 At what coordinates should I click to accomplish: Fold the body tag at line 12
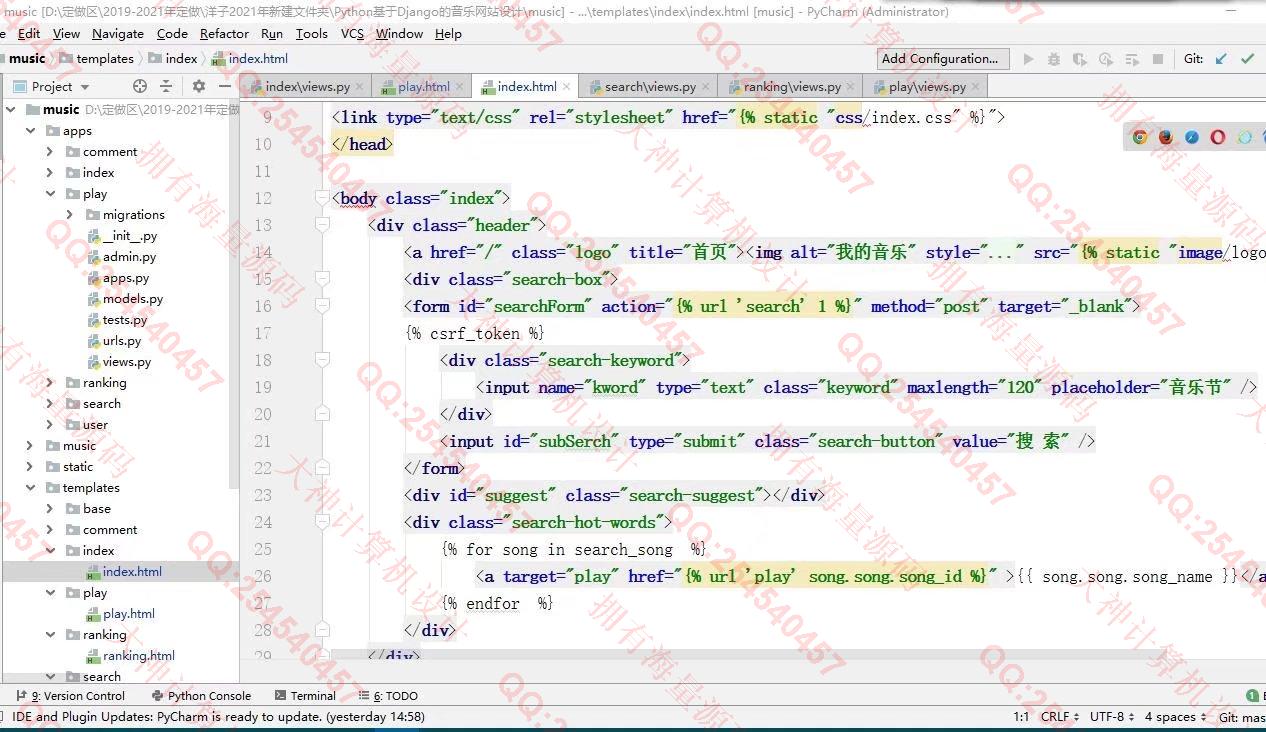[x=322, y=198]
